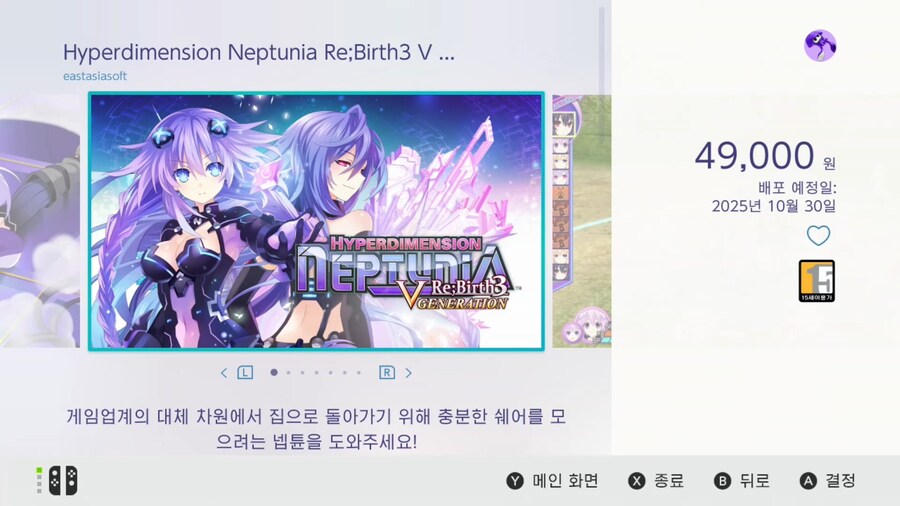Viewport: 900px width, 506px height.
Task: Advance to next screenshot with right chevron
Action: (x=409, y=373)
